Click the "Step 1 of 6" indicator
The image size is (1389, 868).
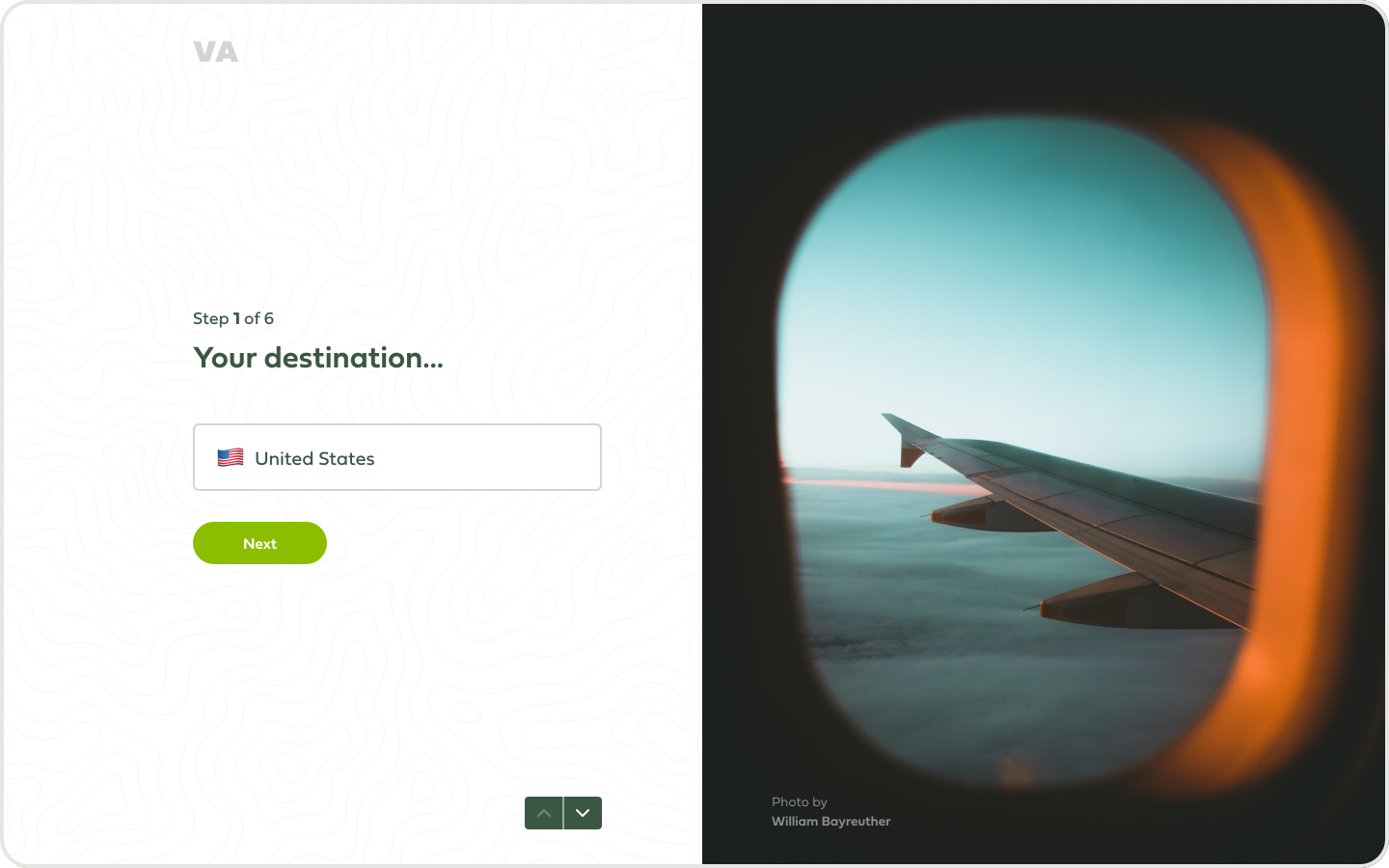coord(233,318)
